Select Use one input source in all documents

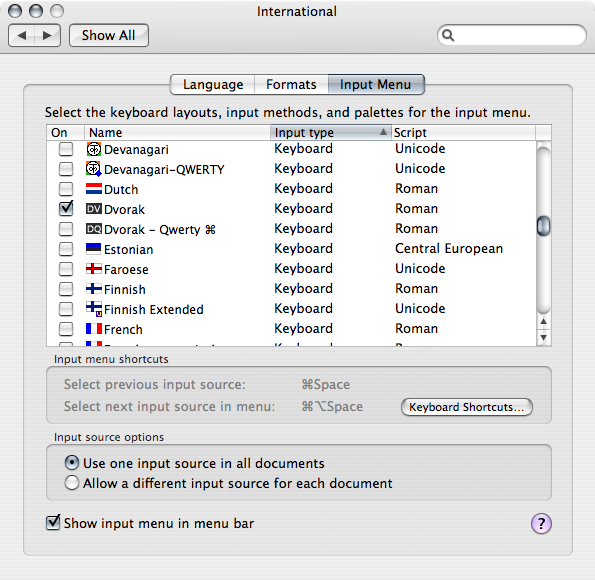[x=72, y=463]
